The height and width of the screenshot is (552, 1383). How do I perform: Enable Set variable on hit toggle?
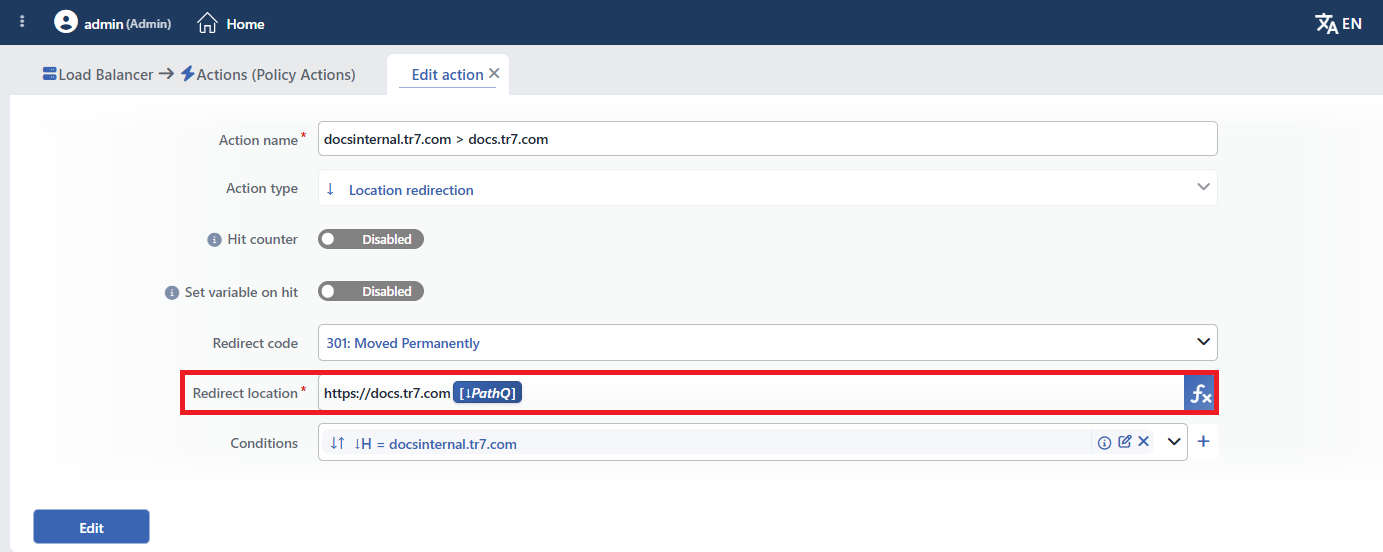tap(371, 291)
